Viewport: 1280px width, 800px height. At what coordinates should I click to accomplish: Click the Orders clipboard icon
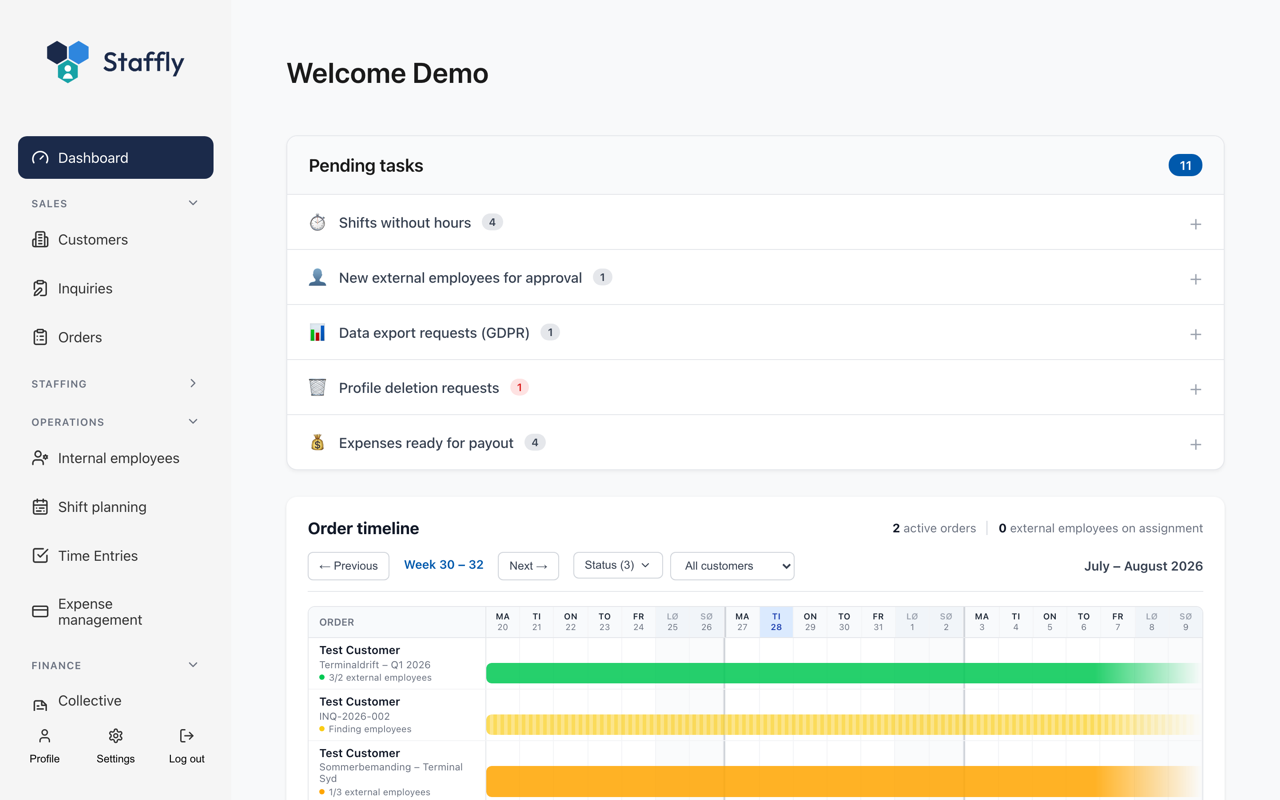[40, 338]
